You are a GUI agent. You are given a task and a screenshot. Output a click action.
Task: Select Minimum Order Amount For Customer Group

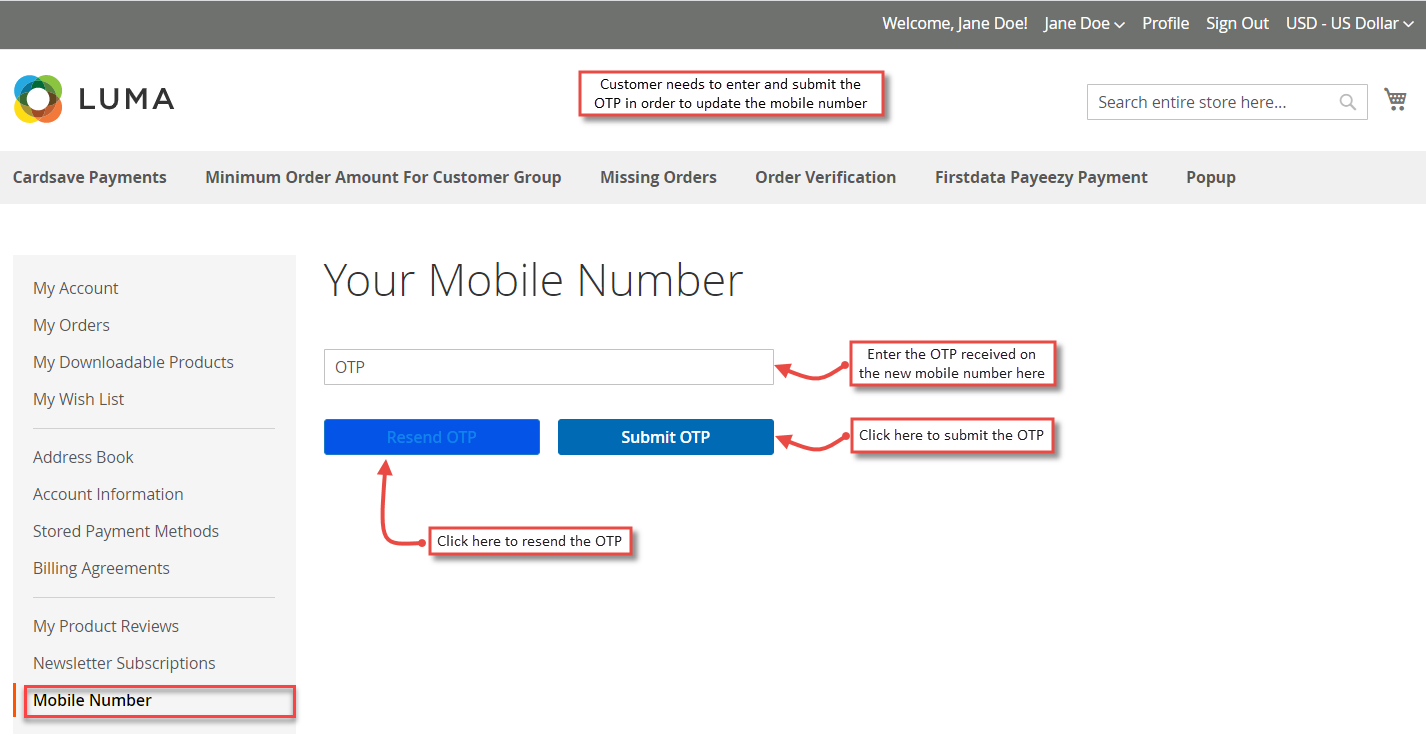pos(383,177)
